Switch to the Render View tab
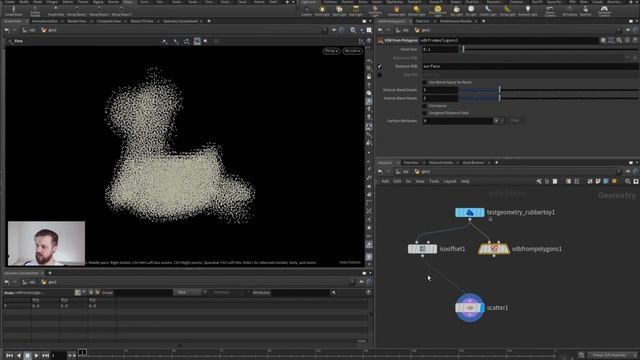This screenshot has width=640, height=360. [x=77, y=21]
